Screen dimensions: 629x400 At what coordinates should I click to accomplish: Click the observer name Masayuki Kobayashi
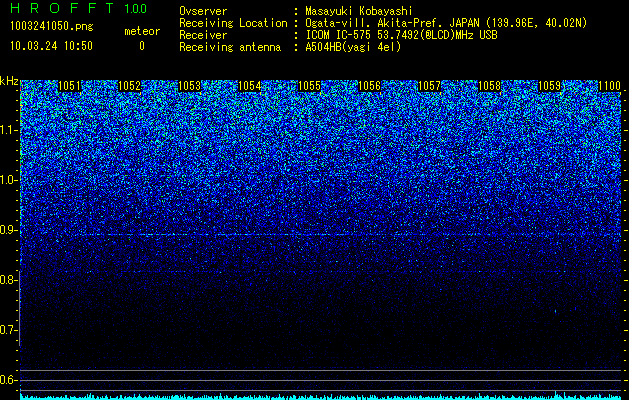point(359,11)
